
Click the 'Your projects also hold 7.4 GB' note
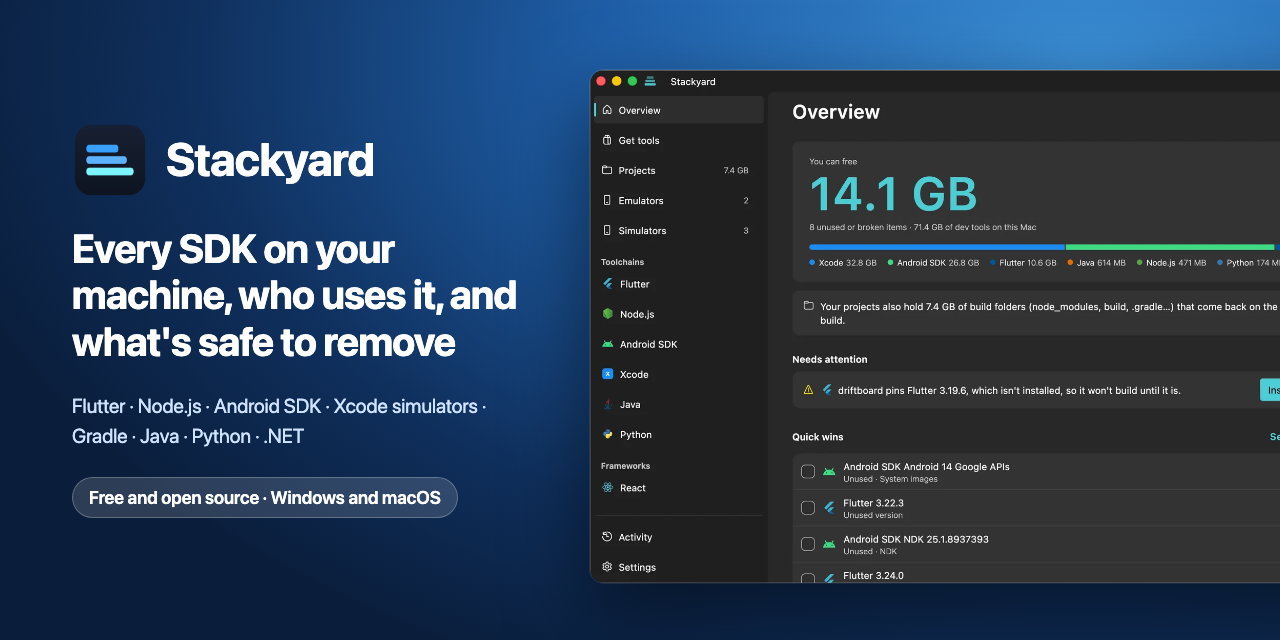1048,314
